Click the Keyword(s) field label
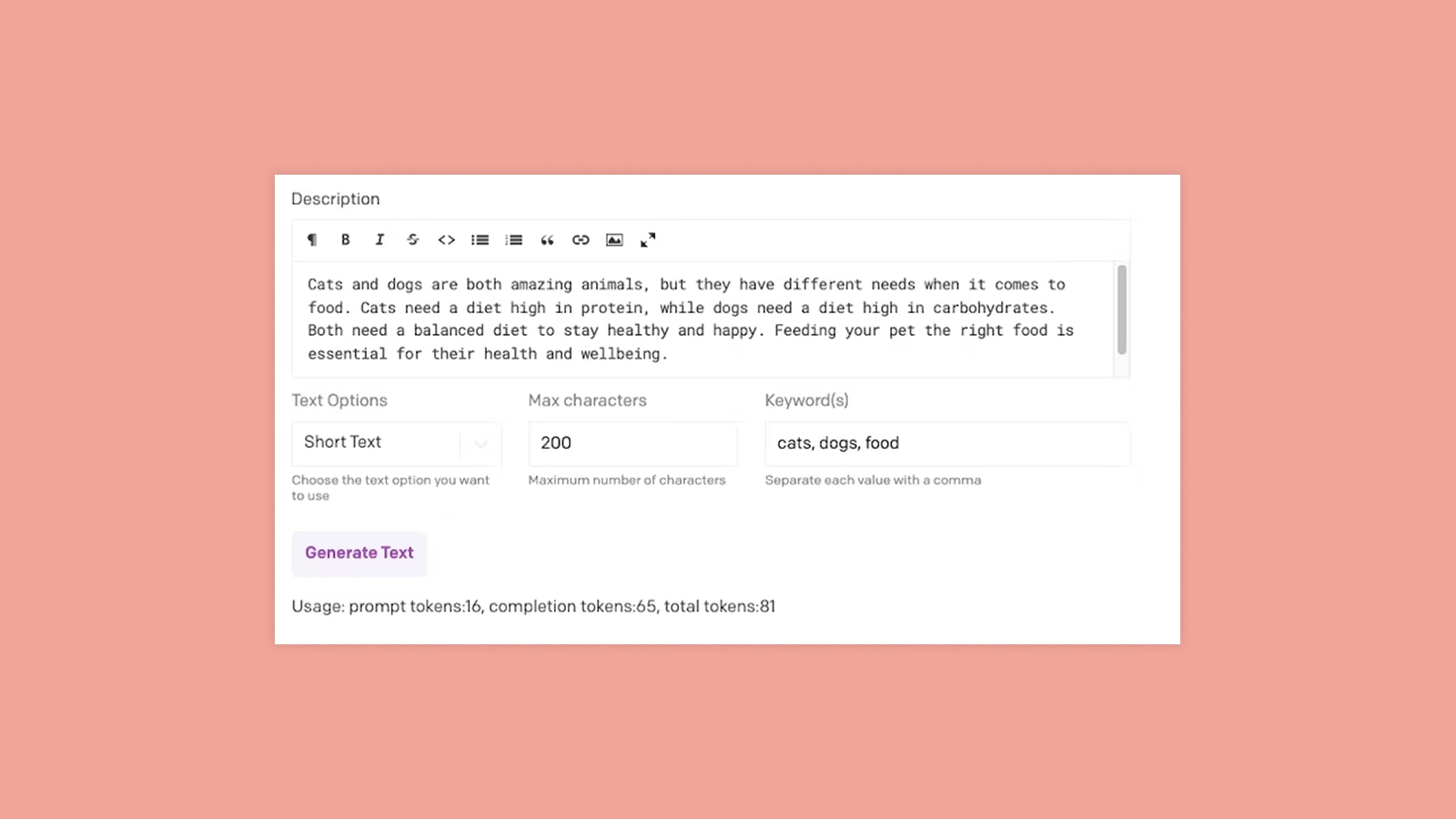The width and height of the screenshot is (1456, 819). (806, 400)
